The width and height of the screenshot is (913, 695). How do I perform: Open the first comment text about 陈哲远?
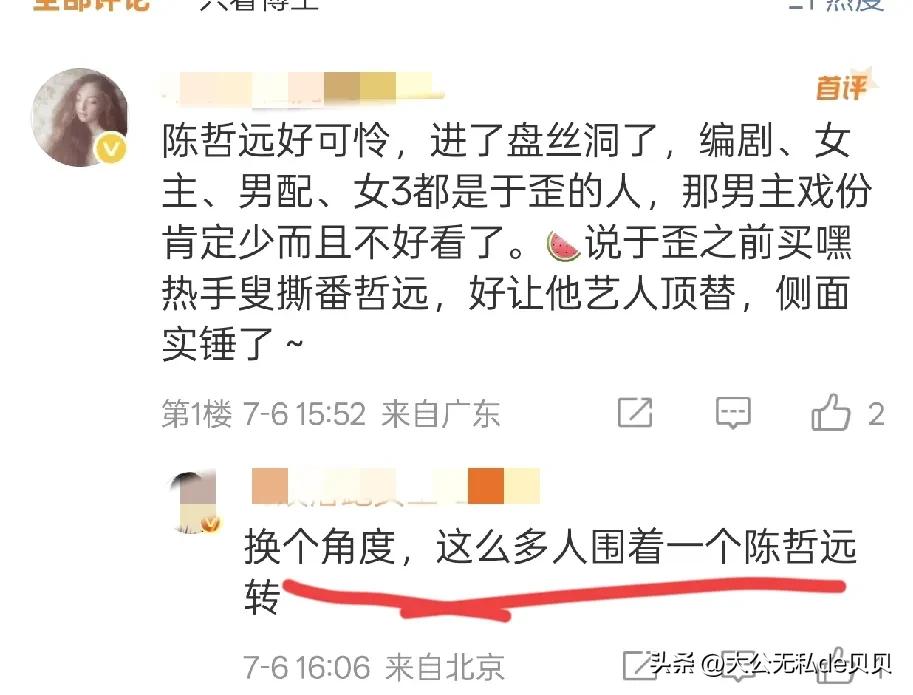pyautogui.click(x=516, y=242)
